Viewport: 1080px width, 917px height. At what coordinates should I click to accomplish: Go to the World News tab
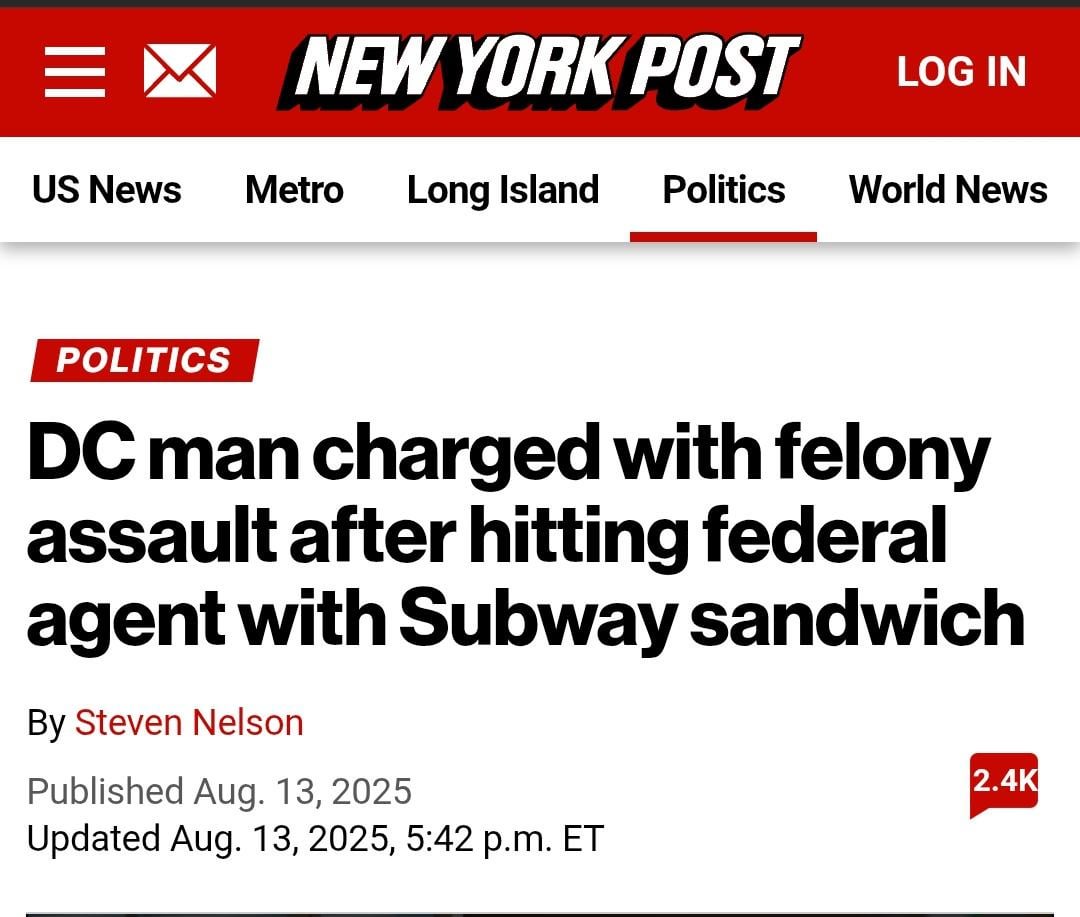(948, 189)
